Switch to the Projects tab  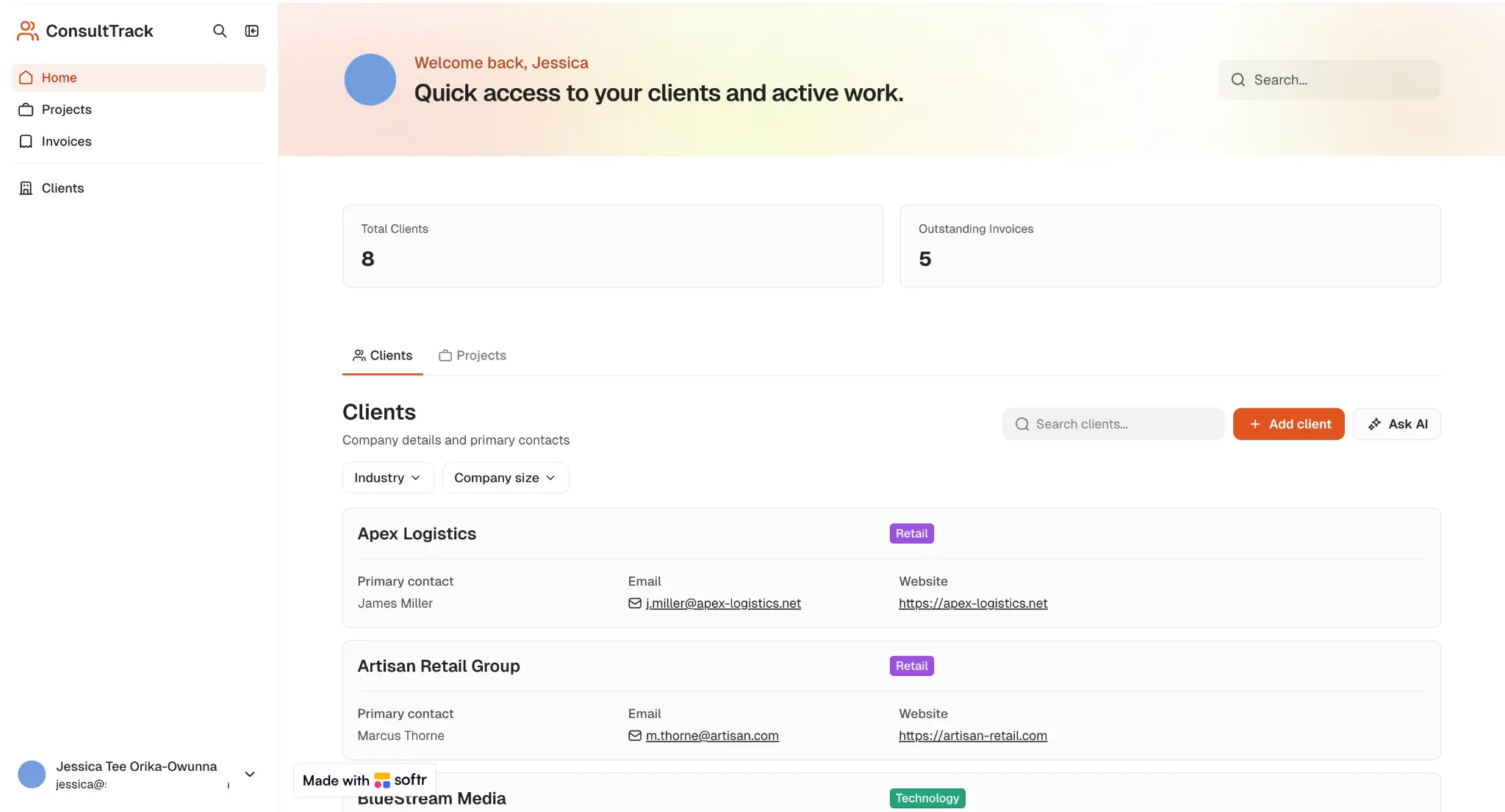pos(473,356)
